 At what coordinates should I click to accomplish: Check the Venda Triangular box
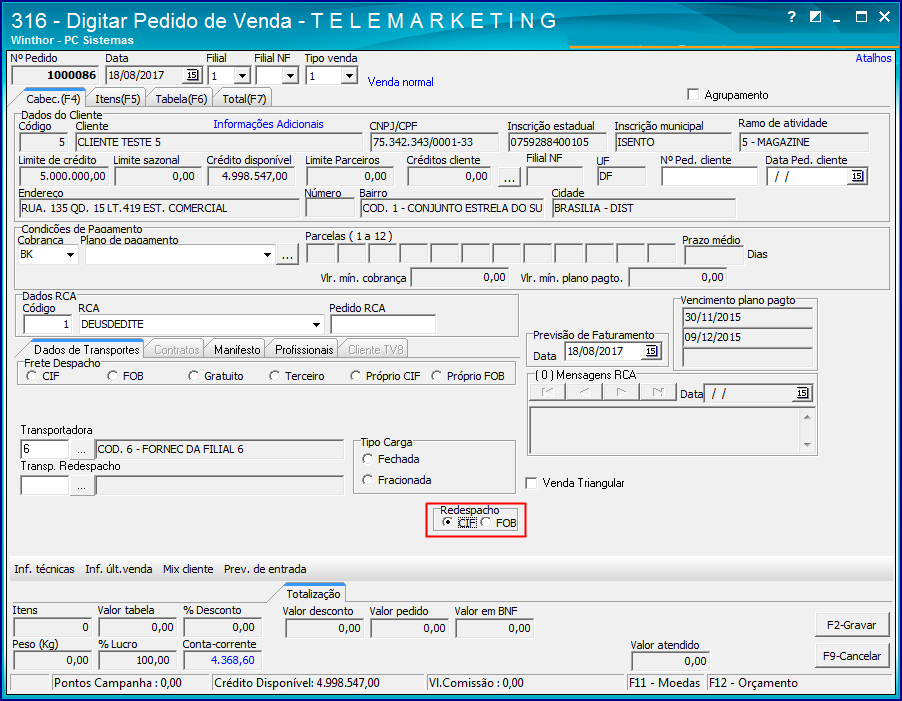[532, 483]
